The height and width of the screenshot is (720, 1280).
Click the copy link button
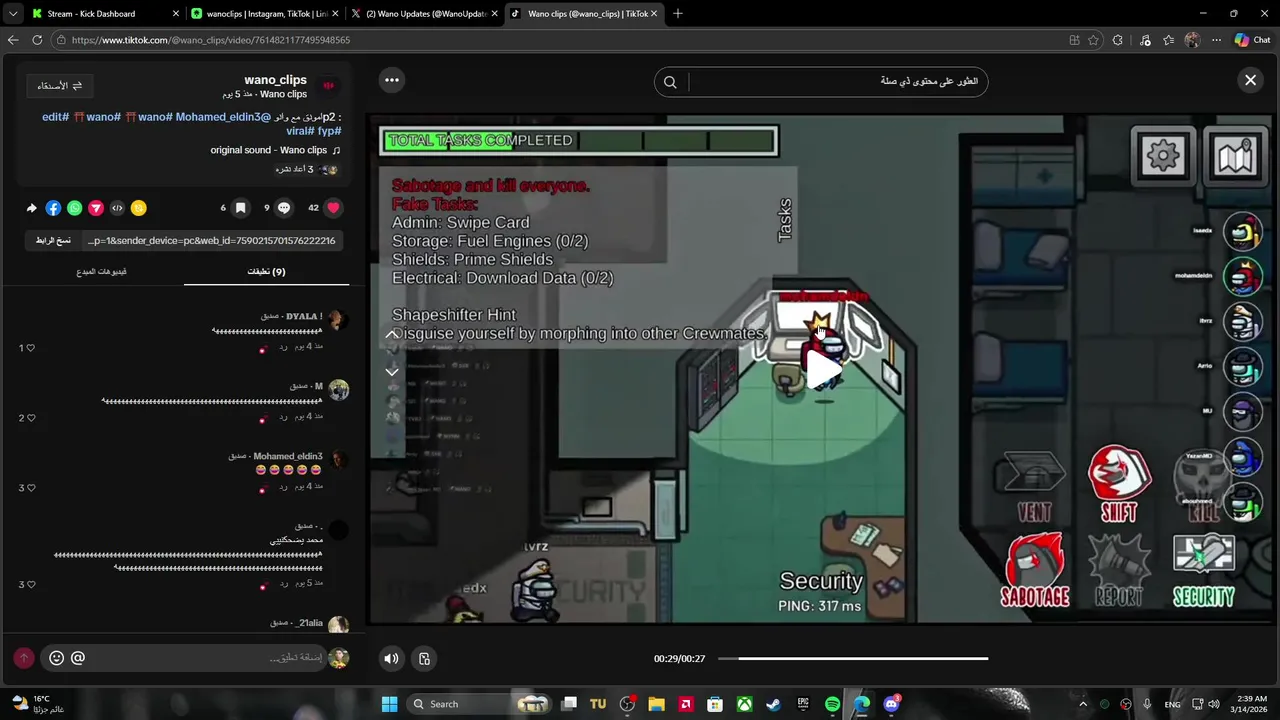53,240
